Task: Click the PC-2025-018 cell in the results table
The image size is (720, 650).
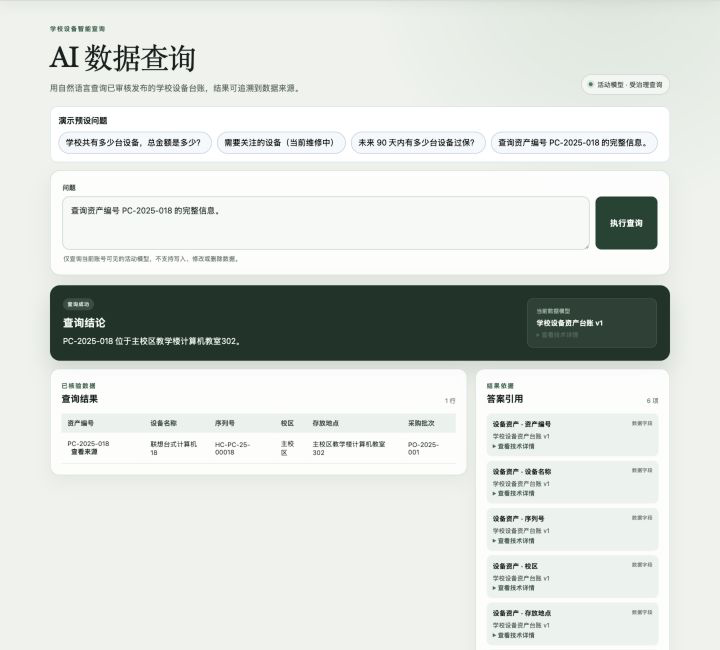Action: 88,444
